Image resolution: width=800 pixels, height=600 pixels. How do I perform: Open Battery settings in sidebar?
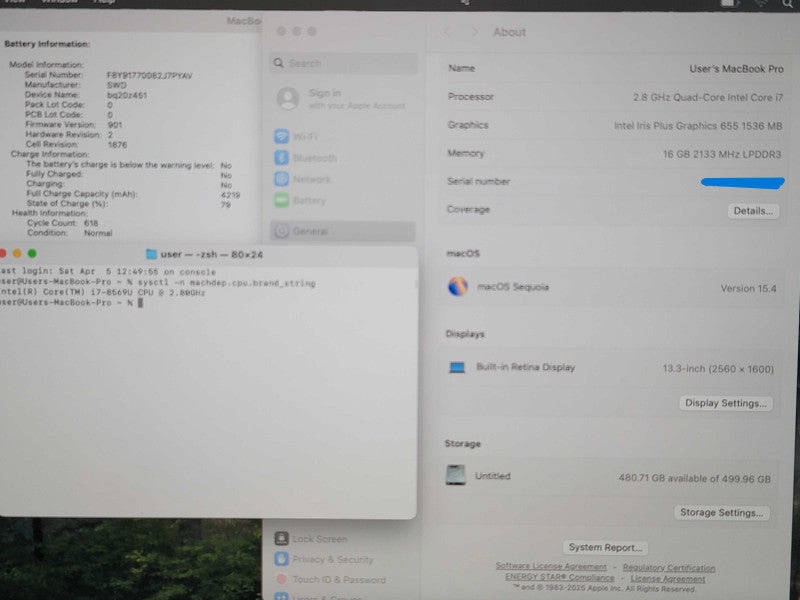pyautogui.click(x=300, y=201)
